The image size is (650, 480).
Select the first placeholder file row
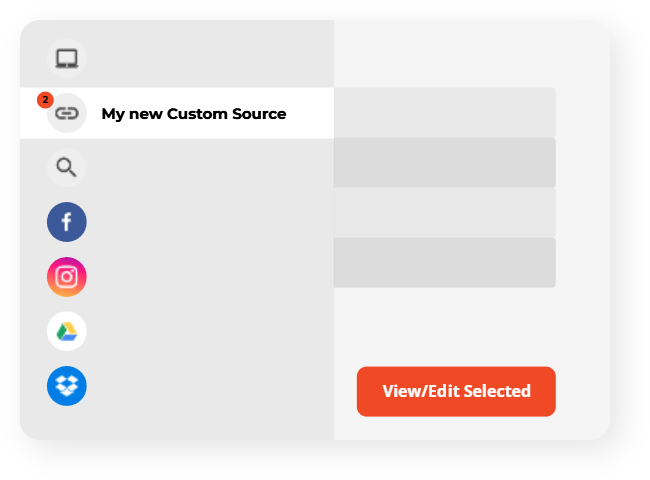click(445, 112)
